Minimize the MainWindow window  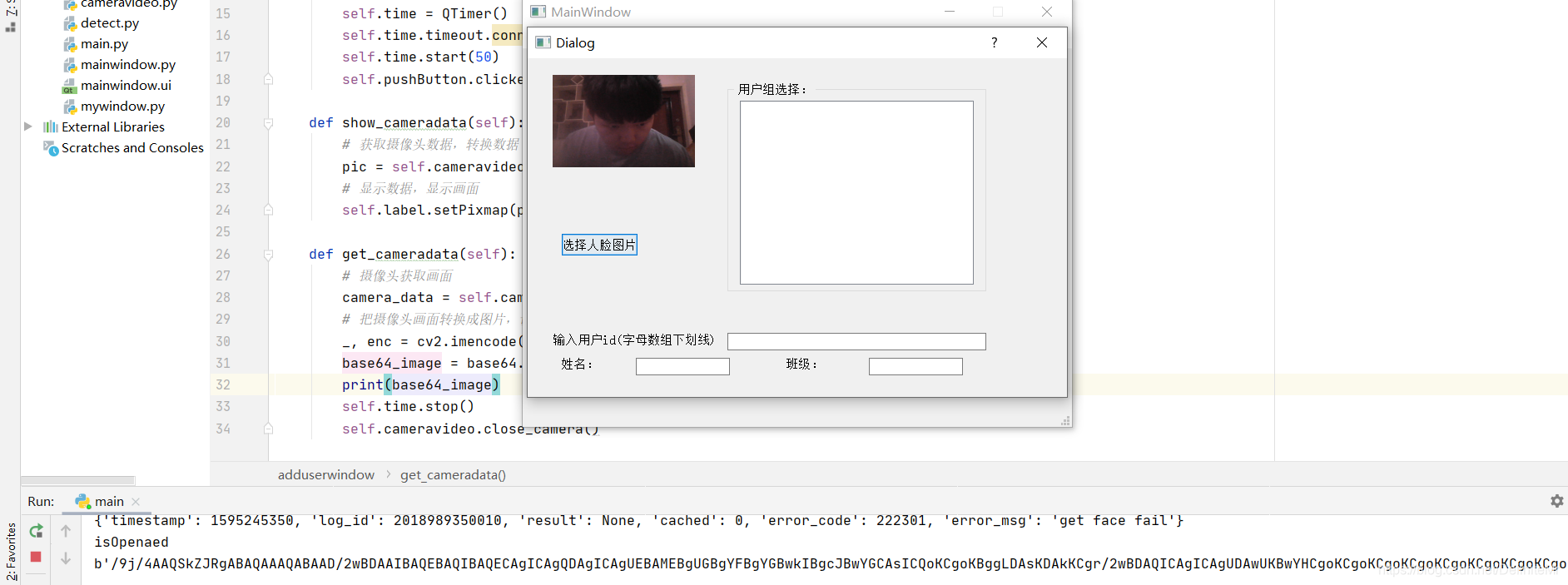click(x=950, y=12)
